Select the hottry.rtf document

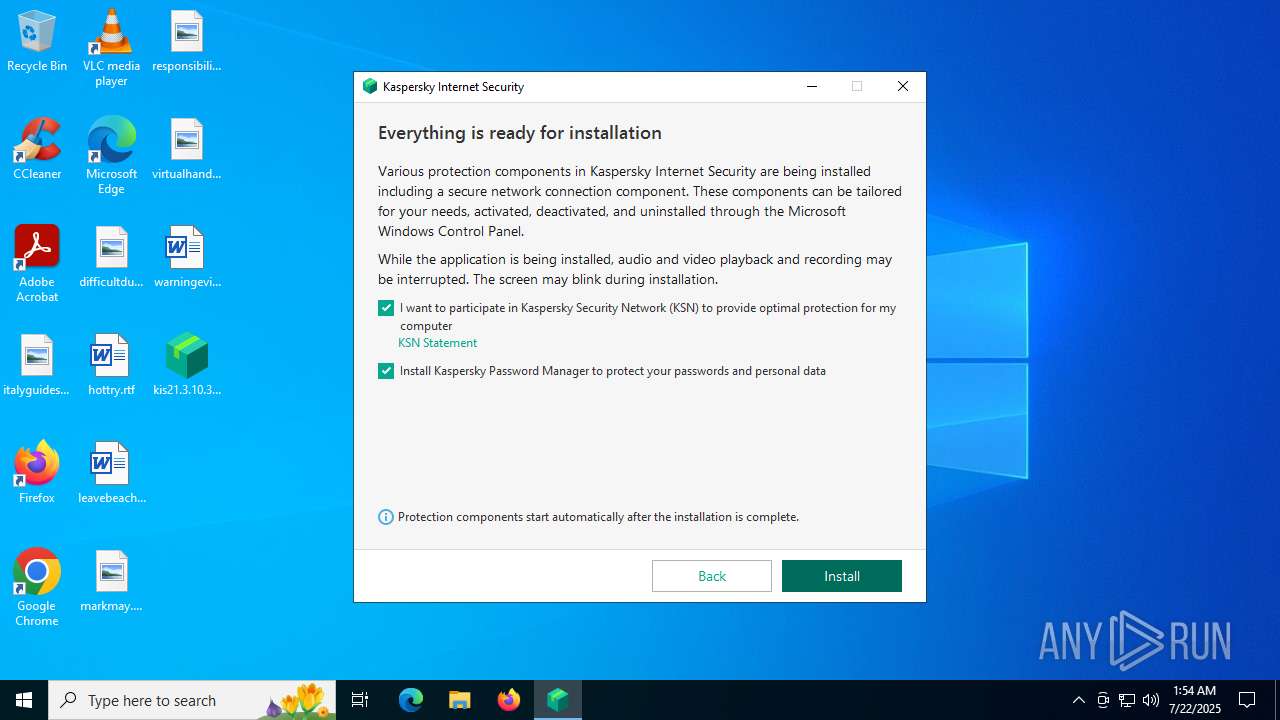pos(111,366)
